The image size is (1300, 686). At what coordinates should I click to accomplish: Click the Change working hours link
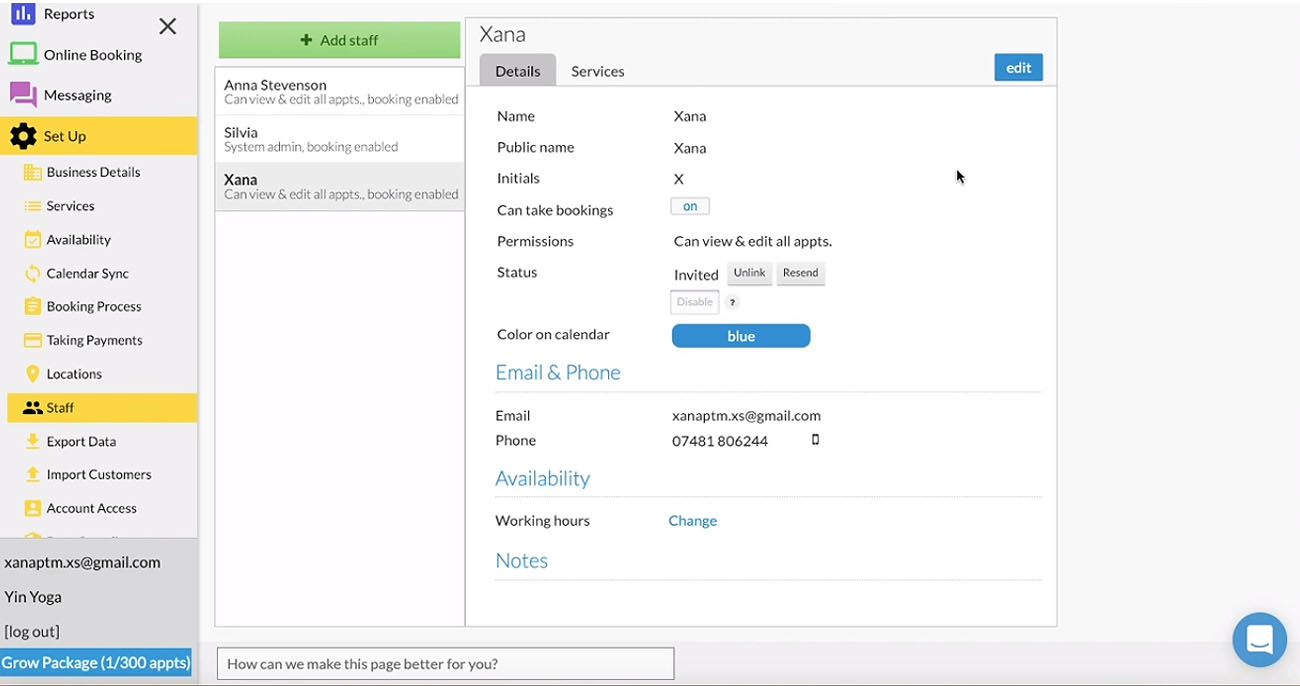pos(692,520)
